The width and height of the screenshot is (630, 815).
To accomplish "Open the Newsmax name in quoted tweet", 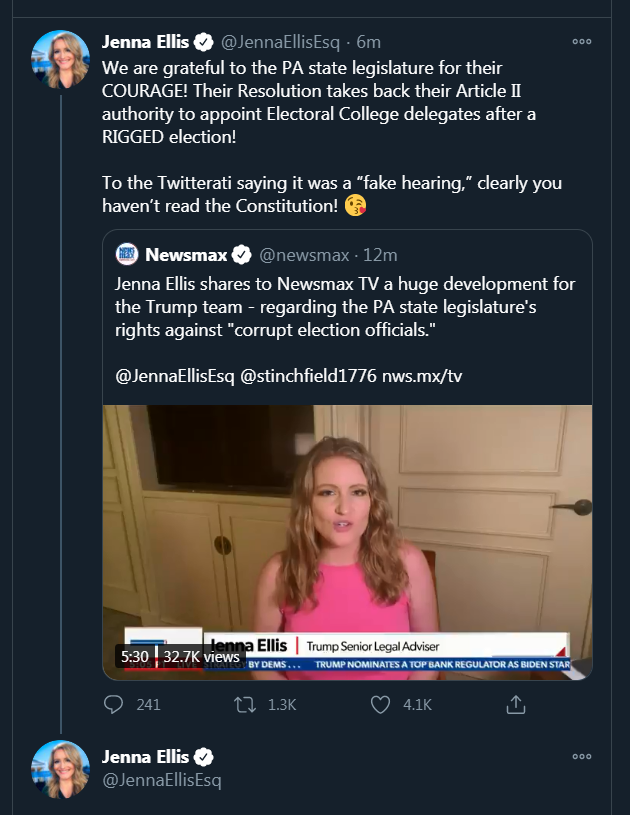I will pos(186,255).
